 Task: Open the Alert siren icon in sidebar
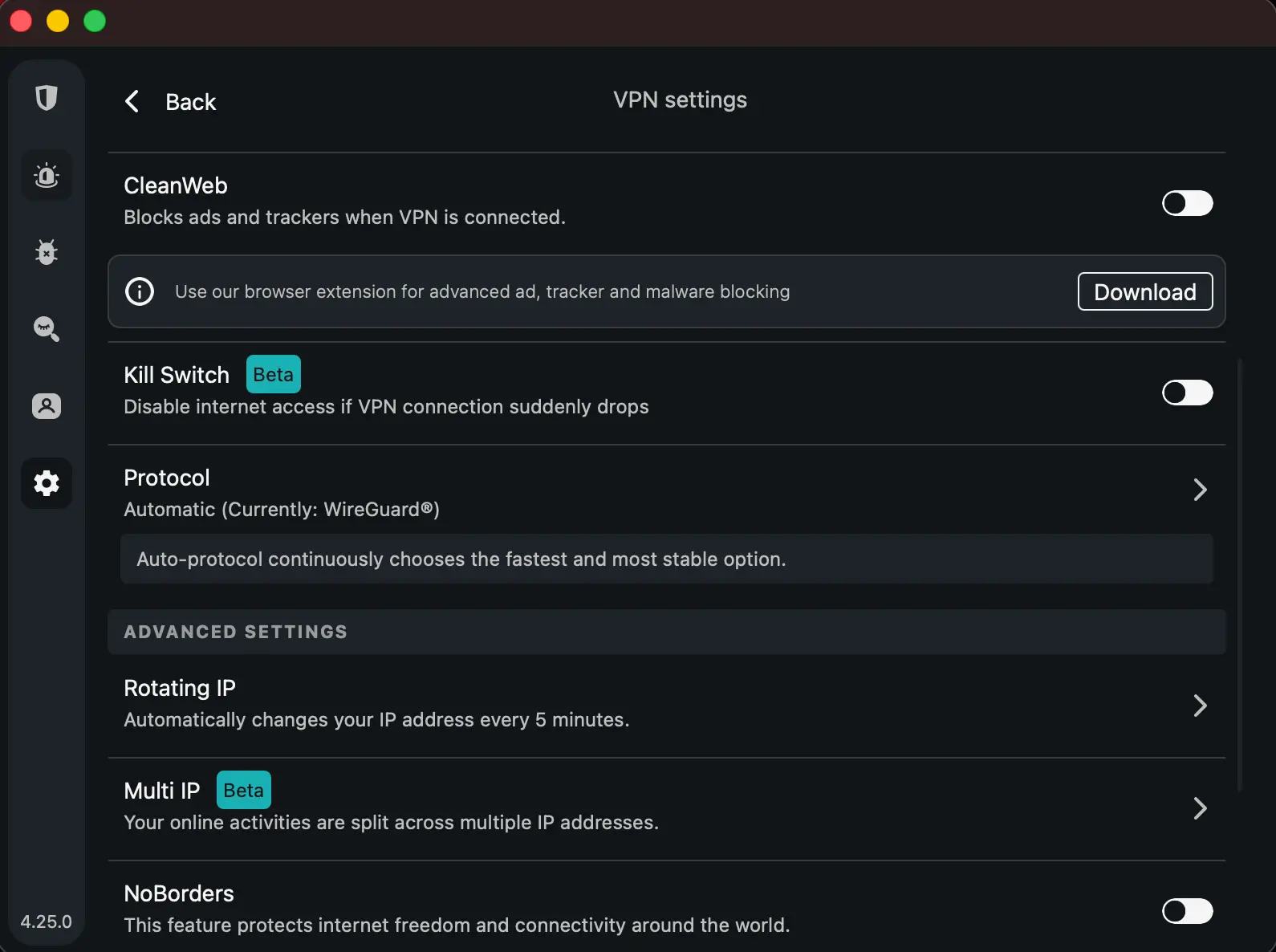pos(47,175)
